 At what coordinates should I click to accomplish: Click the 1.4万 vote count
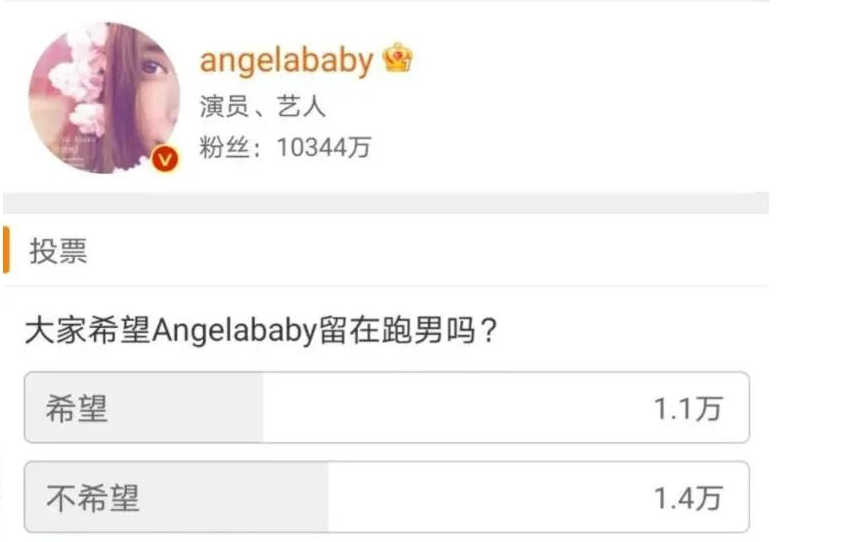tap(688, 498)
